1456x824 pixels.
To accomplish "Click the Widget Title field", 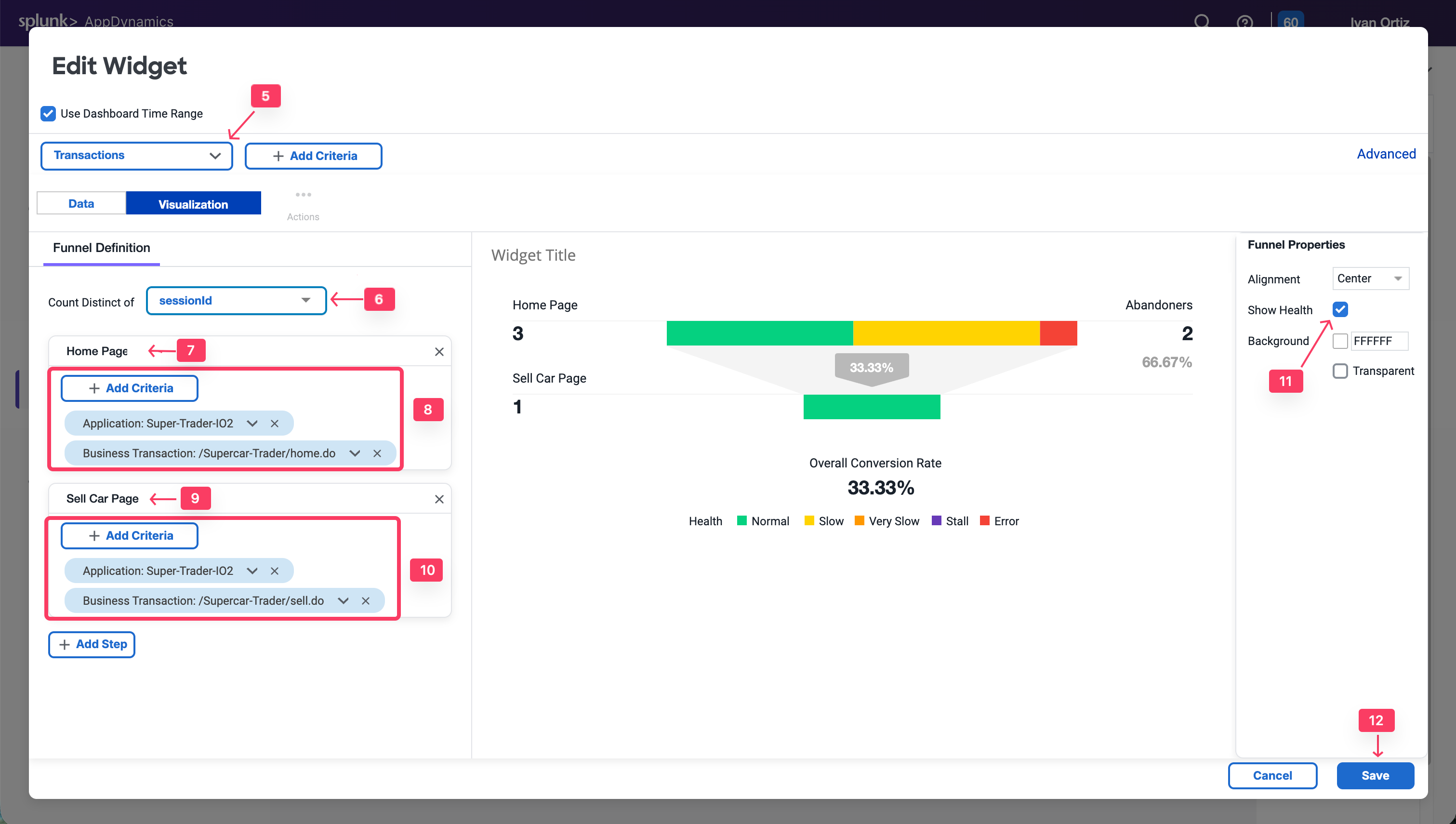I will click(533, 255).
